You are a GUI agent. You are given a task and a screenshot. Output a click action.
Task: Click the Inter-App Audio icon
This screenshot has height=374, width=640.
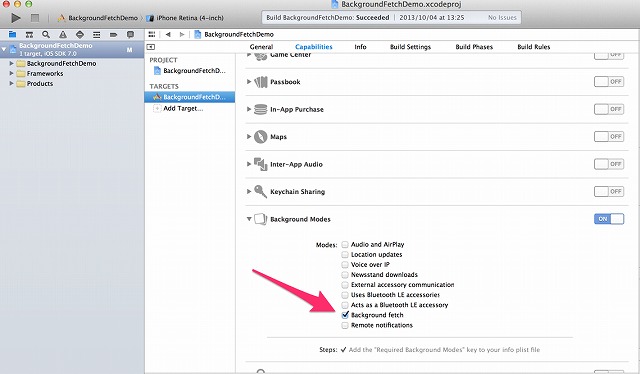[x=260, y=164]
